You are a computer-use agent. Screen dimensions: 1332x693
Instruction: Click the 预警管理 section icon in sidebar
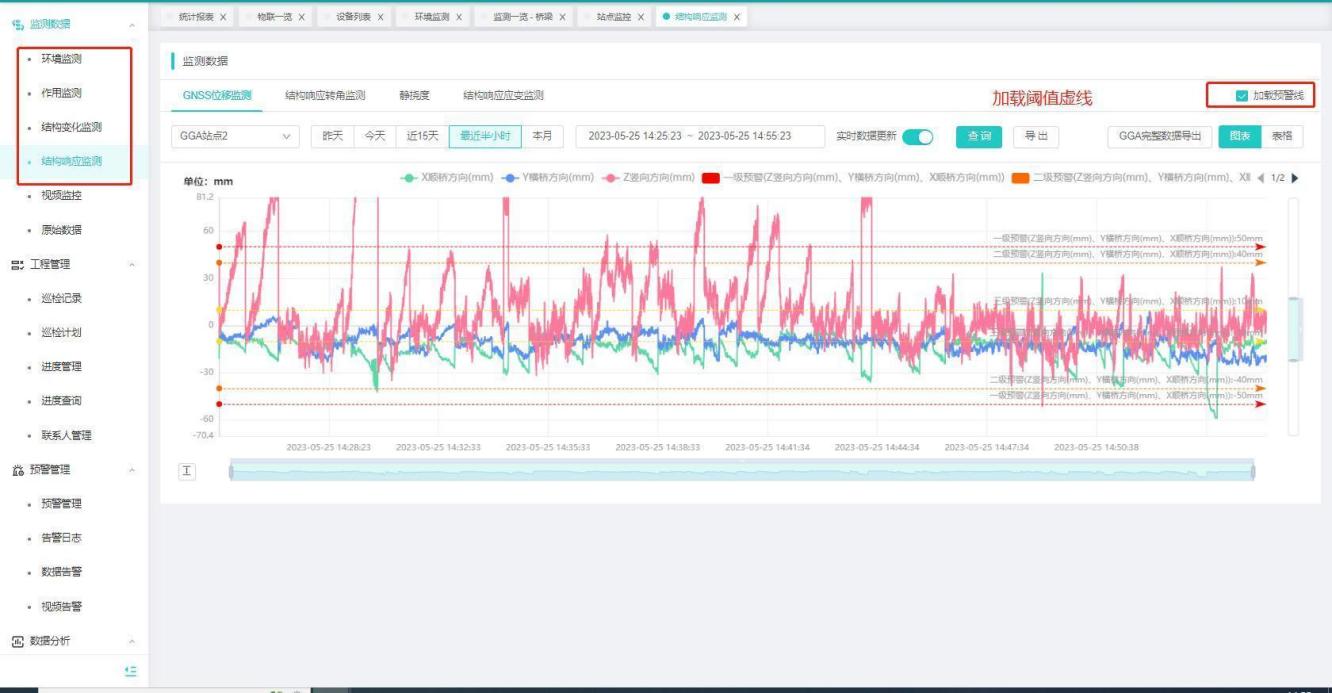pyautogui.click(x=16, y=469)
